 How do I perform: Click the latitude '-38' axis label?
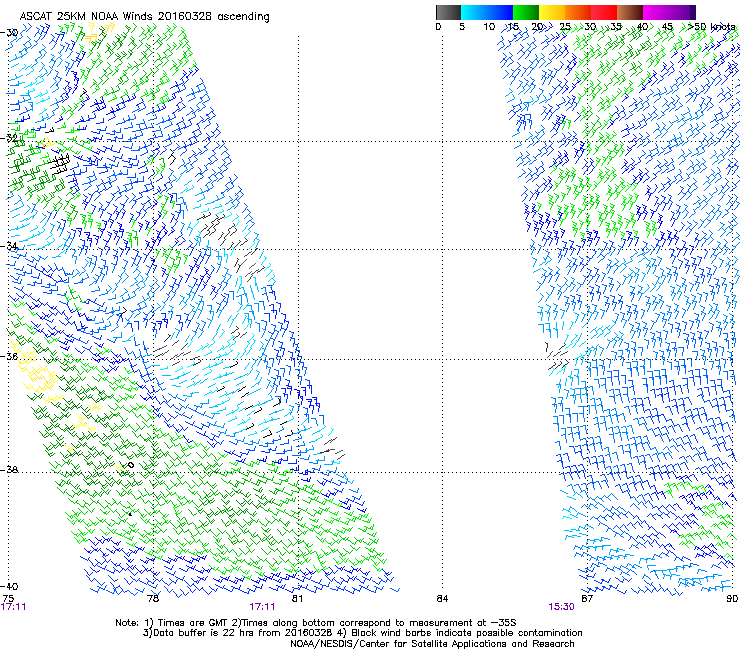tap(9, 470)
